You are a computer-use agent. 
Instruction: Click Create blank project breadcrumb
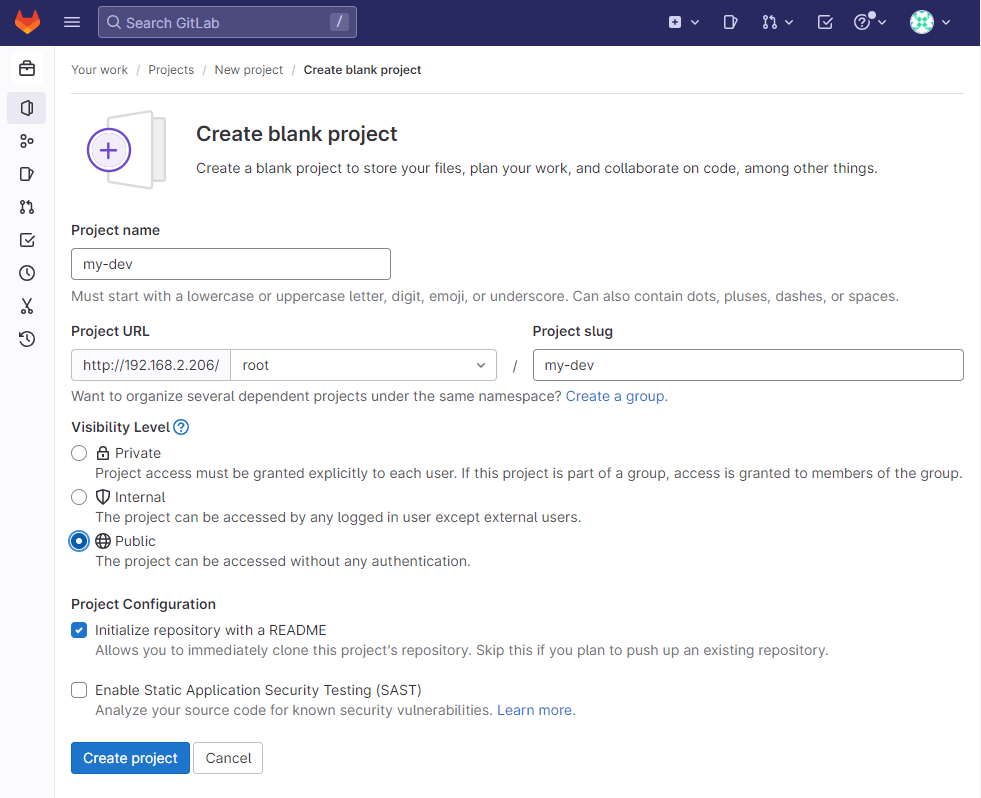click(x=362, y=70)
